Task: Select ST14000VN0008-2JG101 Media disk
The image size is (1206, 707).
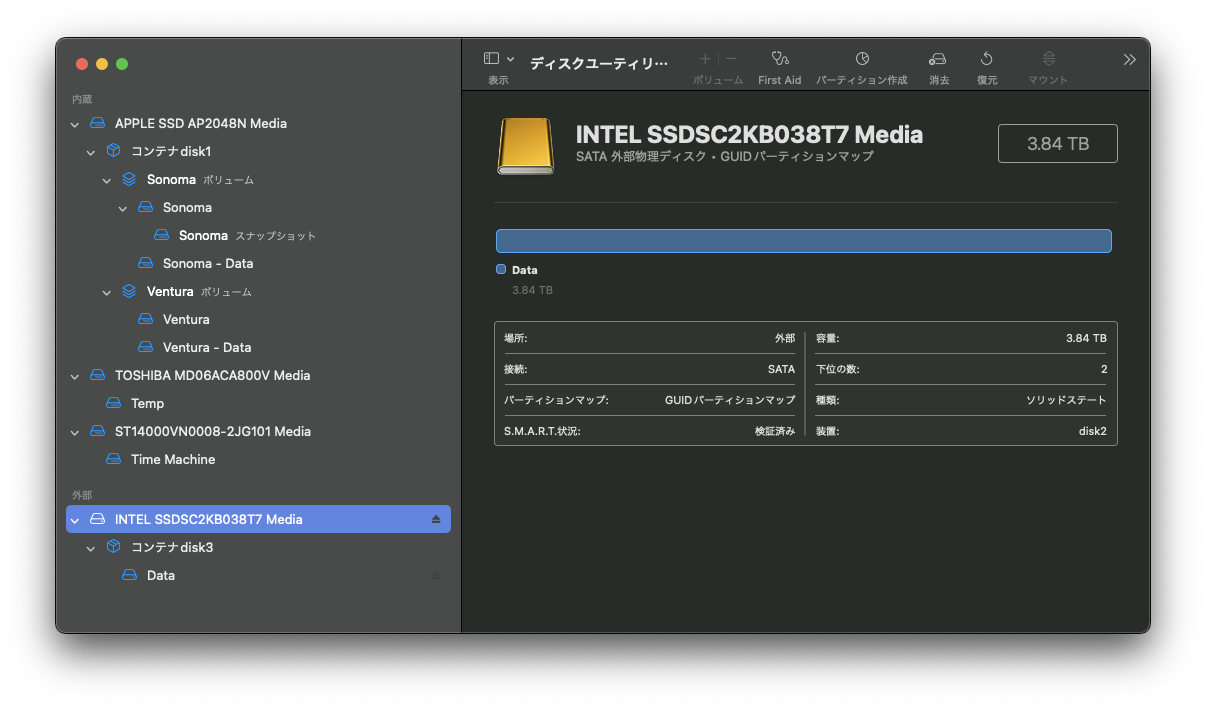Action: [258, 431]
